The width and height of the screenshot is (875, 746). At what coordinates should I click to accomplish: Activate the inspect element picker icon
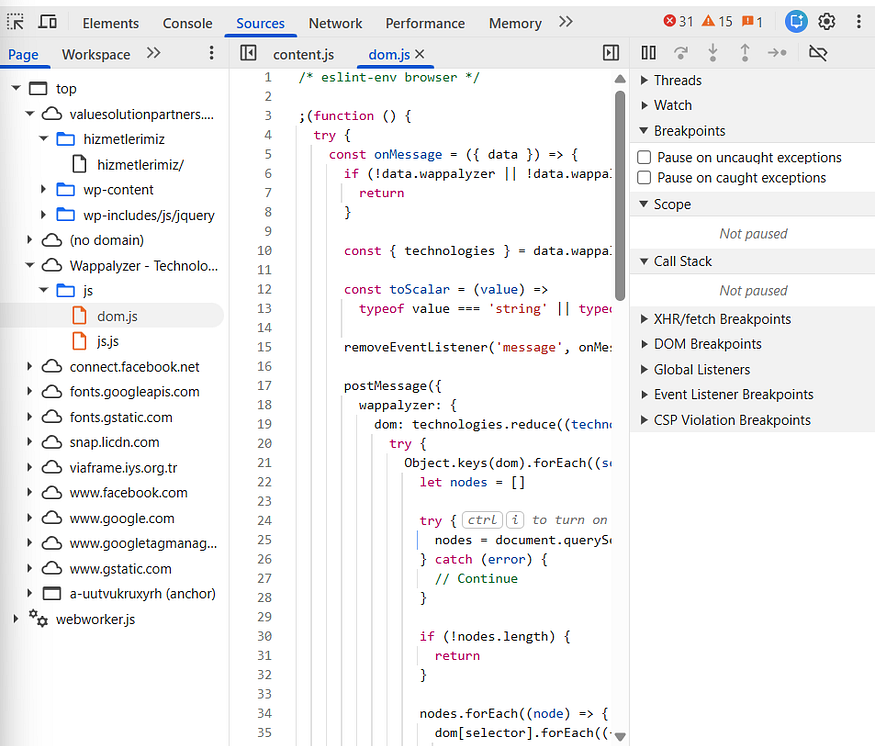coord(16,22)
